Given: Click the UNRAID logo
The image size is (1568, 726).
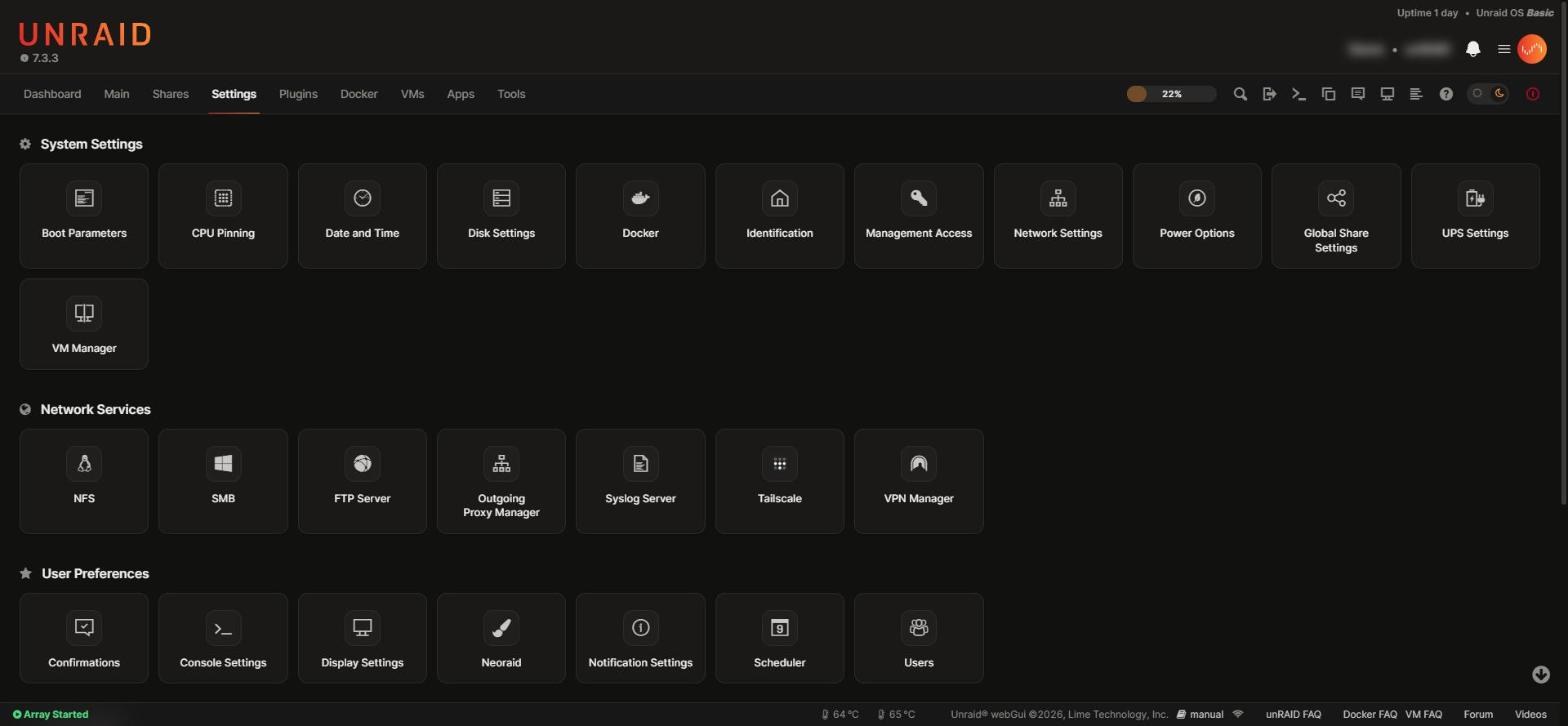Looking at the screenshot, I should (x=85, y=35).
